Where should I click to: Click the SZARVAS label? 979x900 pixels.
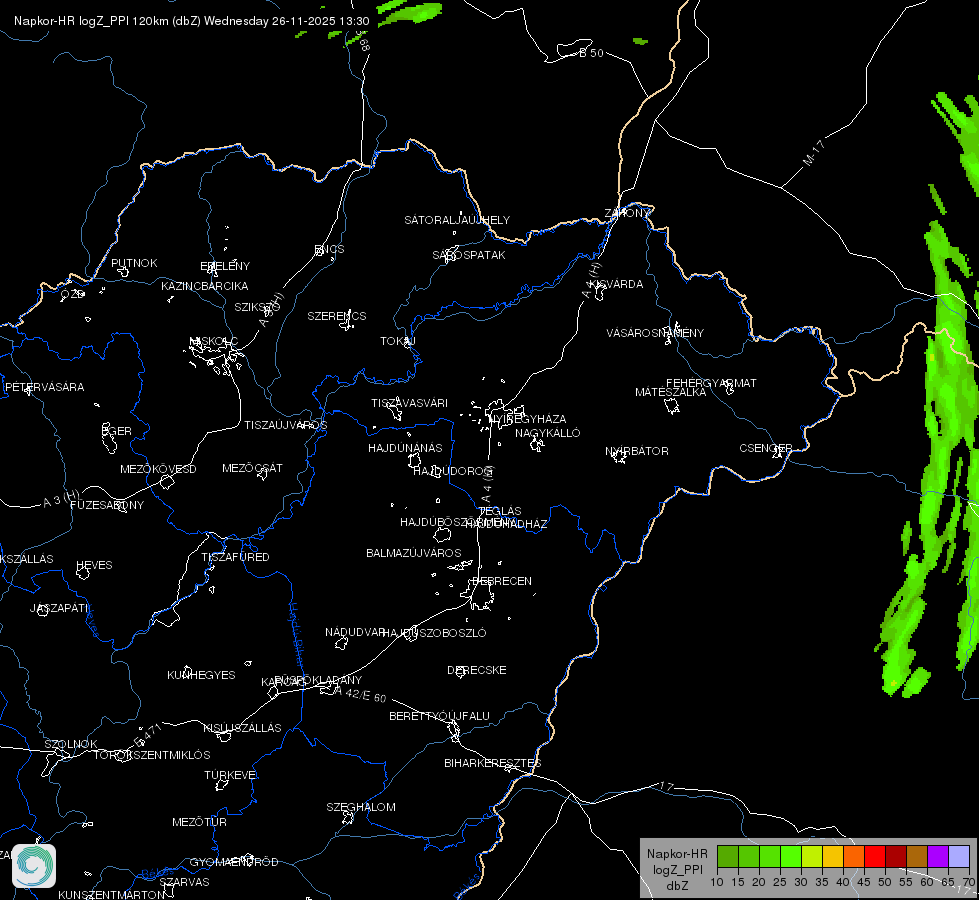click(x=184, y=882)
